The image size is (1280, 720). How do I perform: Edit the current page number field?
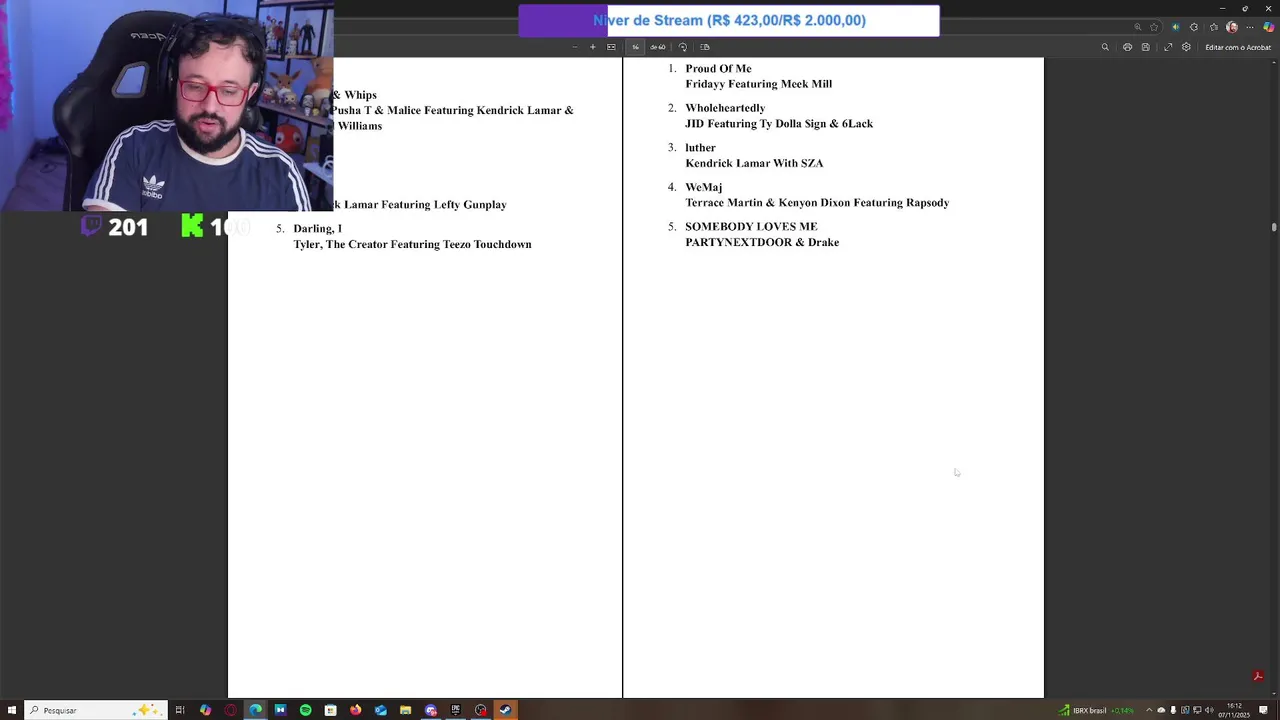(635, 47)
